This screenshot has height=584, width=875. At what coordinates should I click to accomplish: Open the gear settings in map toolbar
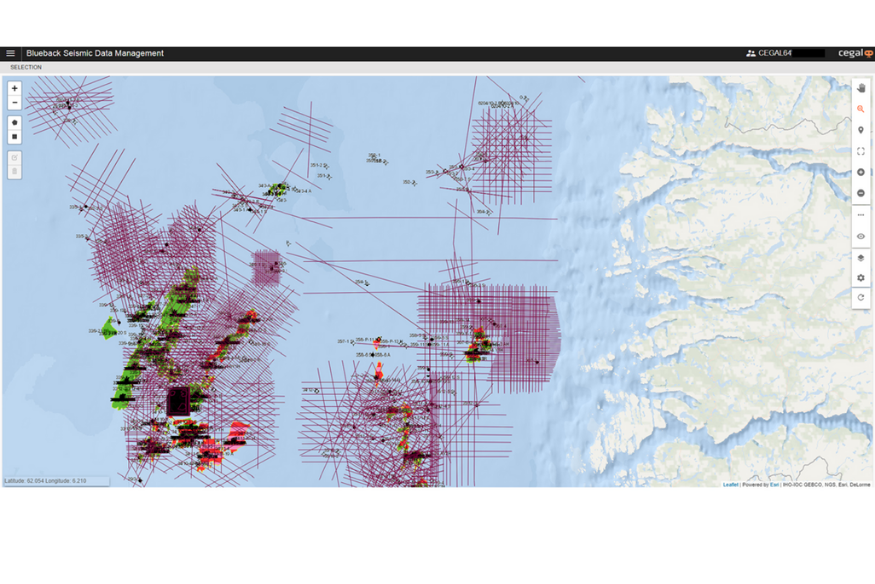[861, 278]
